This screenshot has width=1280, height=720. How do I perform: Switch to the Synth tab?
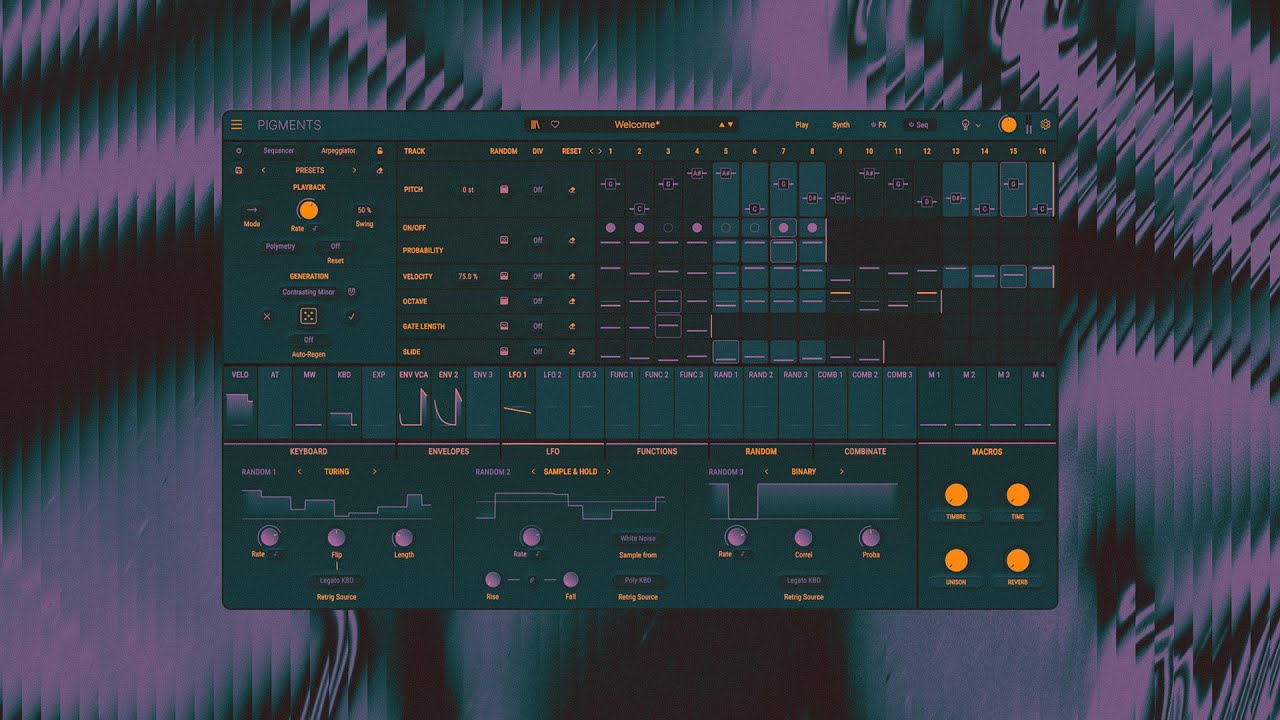point(841,125)
